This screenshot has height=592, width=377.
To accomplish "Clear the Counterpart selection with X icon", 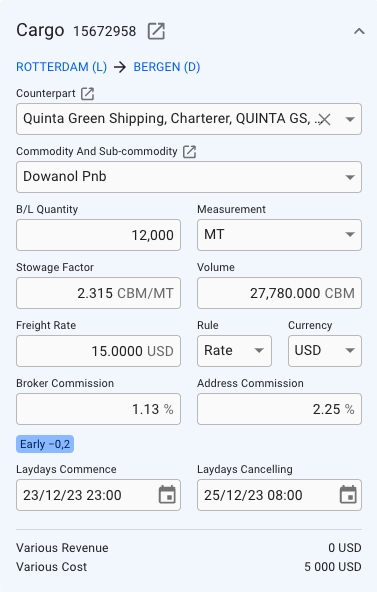I will pyautogui.click(x=324, y=119).
